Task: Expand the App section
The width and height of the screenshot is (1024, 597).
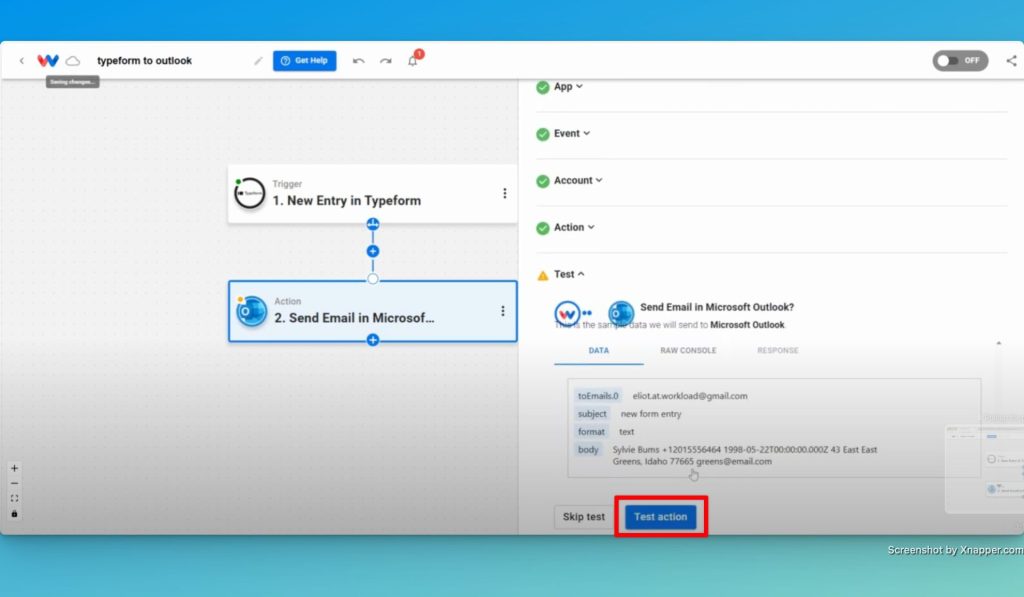Action: coord(568,86)
